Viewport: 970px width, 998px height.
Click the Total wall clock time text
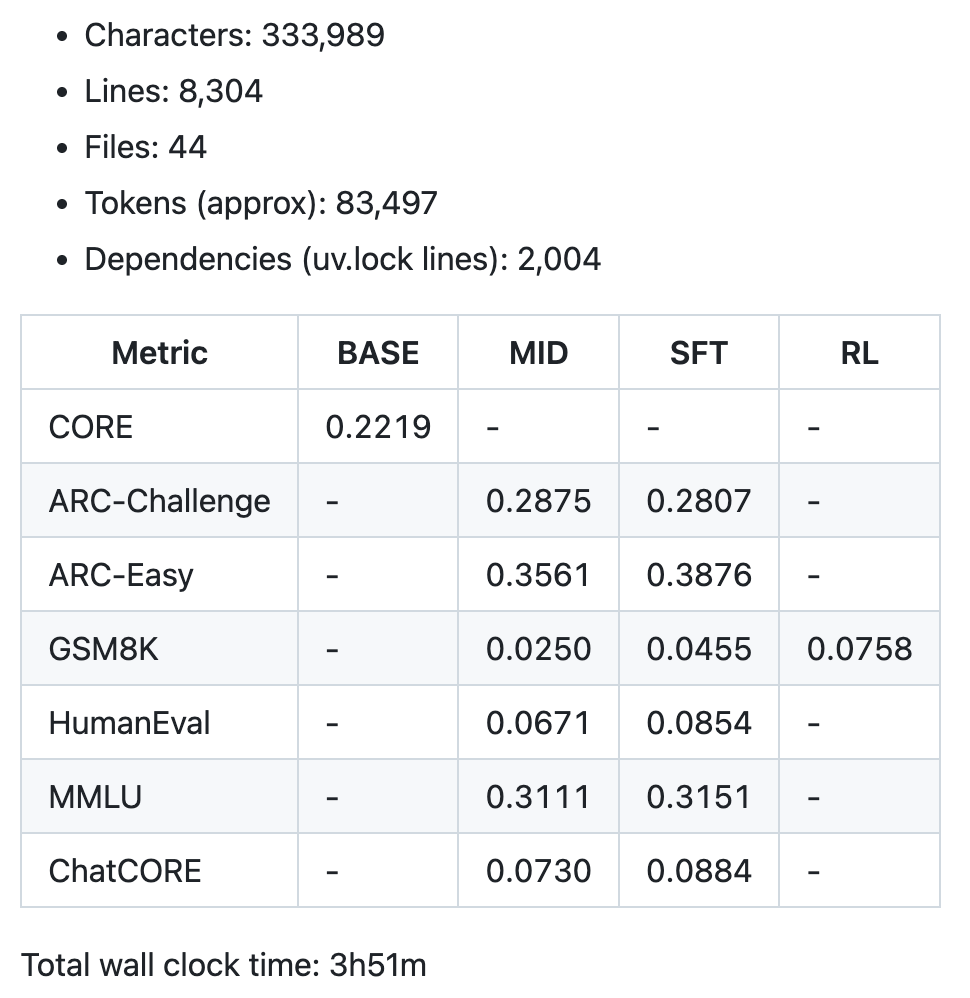tap(223, 965)
